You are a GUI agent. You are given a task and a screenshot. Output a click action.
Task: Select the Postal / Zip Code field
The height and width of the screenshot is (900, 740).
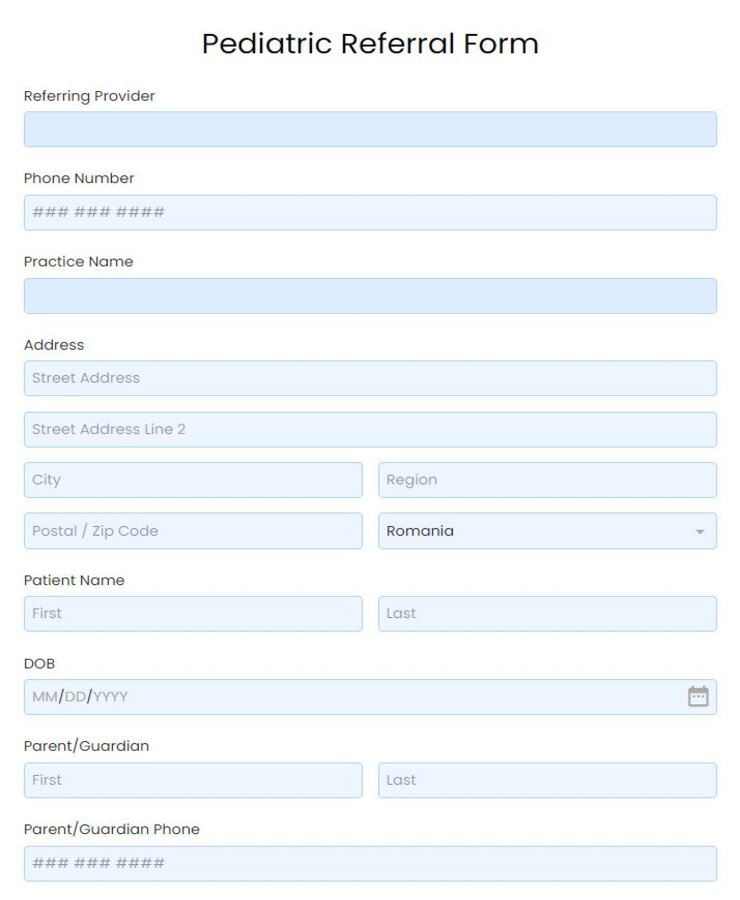pyautogui.click(x=192, y=531)
